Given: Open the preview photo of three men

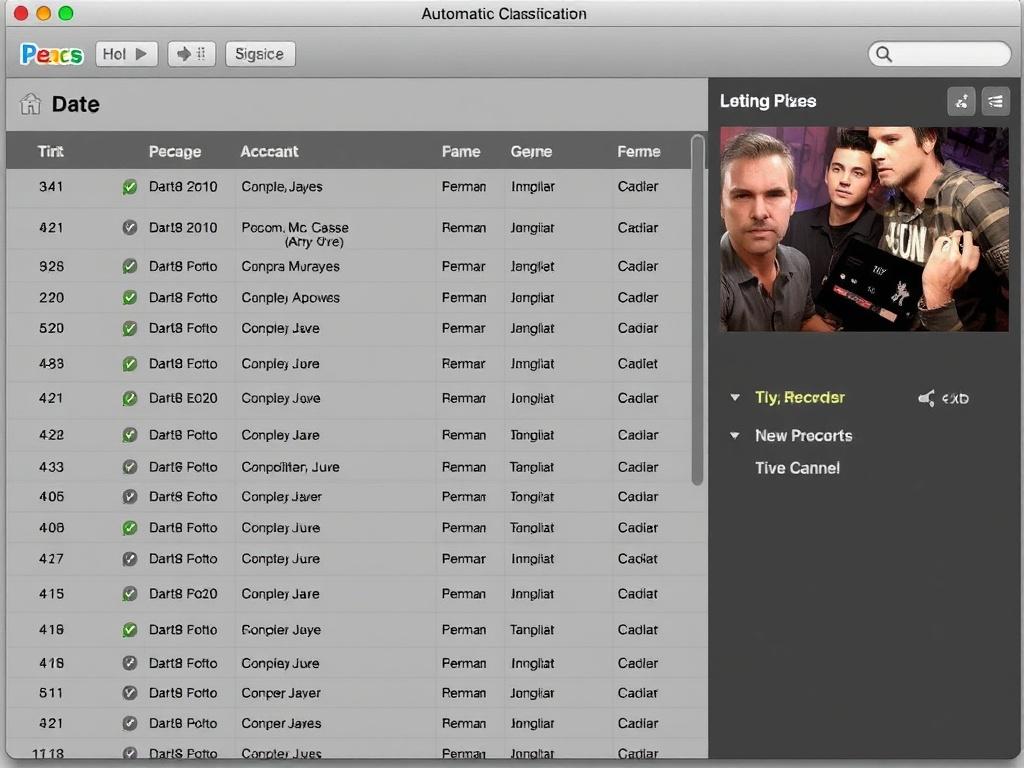Looking at the screenshot, I should [864, 229].
